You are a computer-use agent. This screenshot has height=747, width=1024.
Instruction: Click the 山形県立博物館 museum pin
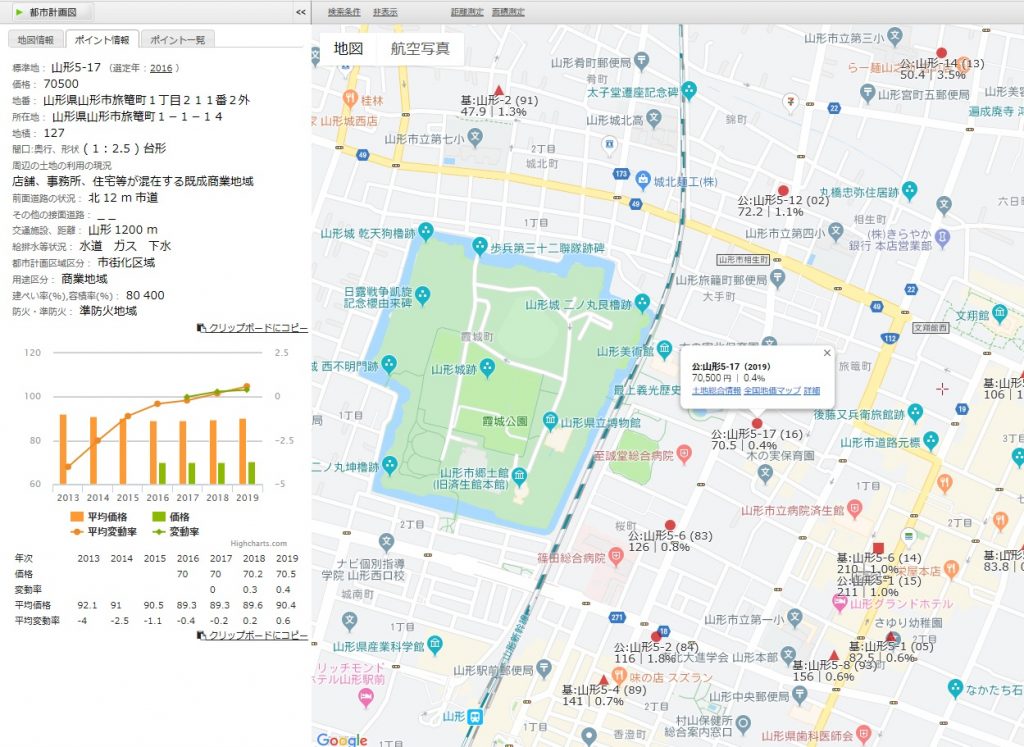550,420
